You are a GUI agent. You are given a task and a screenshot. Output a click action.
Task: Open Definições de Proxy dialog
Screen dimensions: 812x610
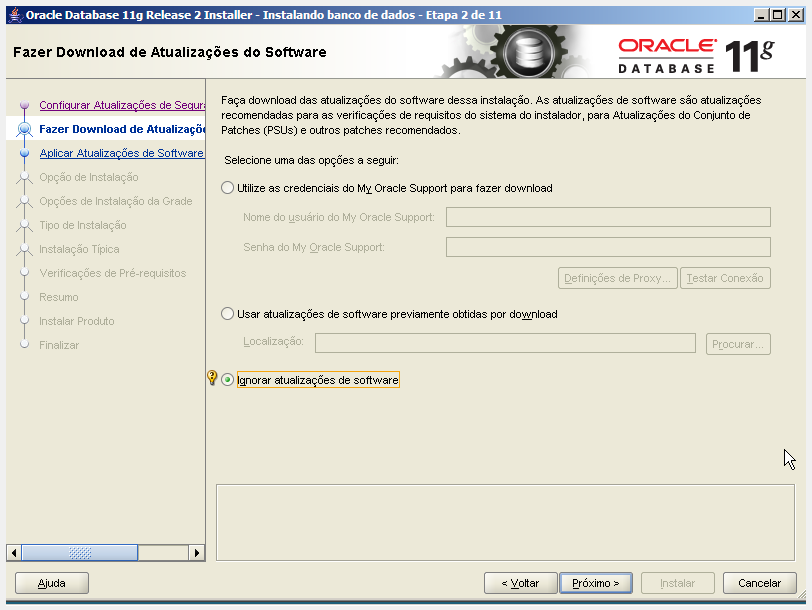click(617, 278)
